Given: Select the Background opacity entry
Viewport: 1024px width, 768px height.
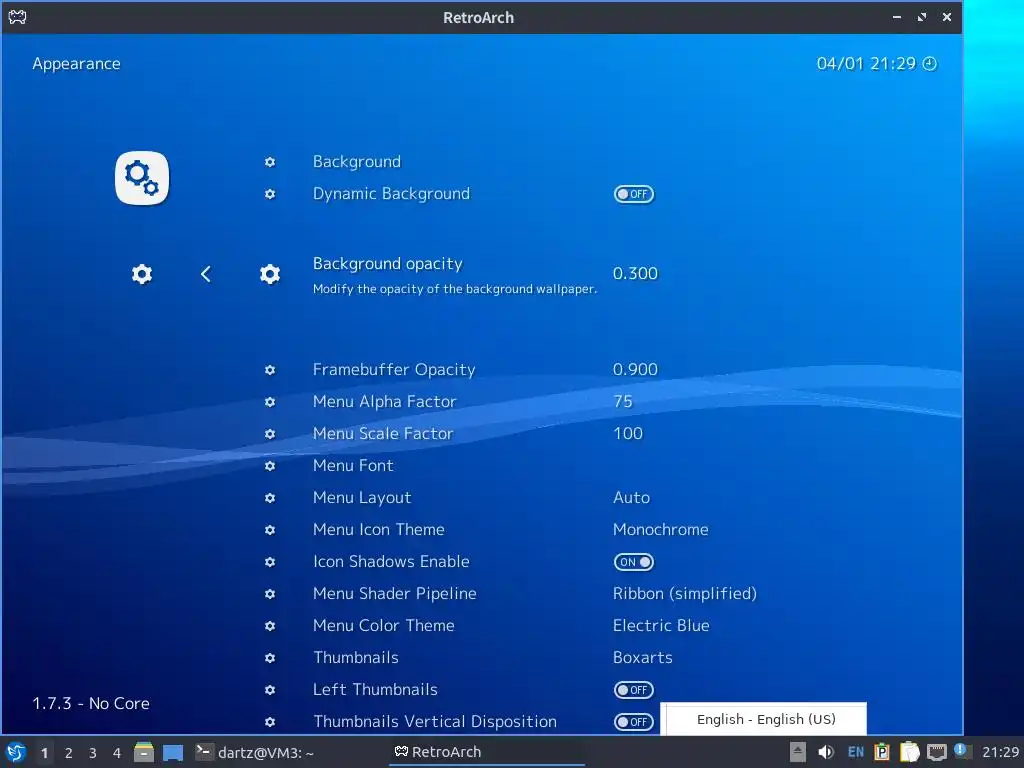Looking at the screenshot, I should [387, 264].
